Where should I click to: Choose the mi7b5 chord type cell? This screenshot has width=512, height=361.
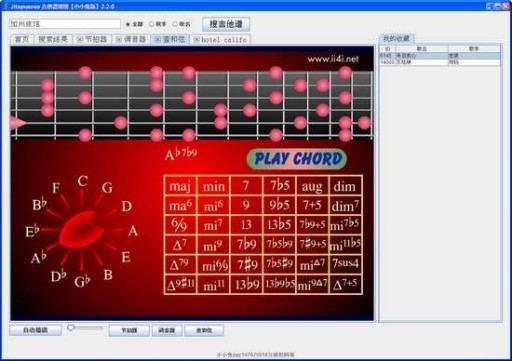[345, 225]
